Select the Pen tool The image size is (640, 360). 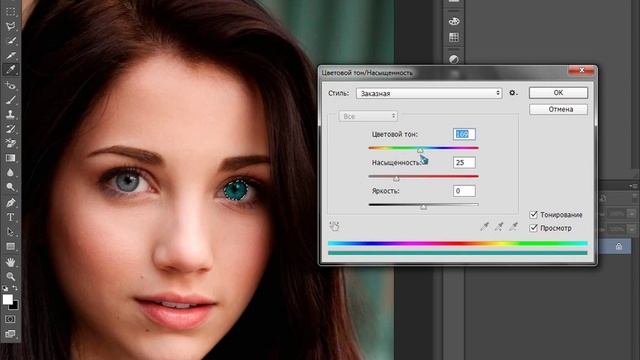tap(11, 202)
